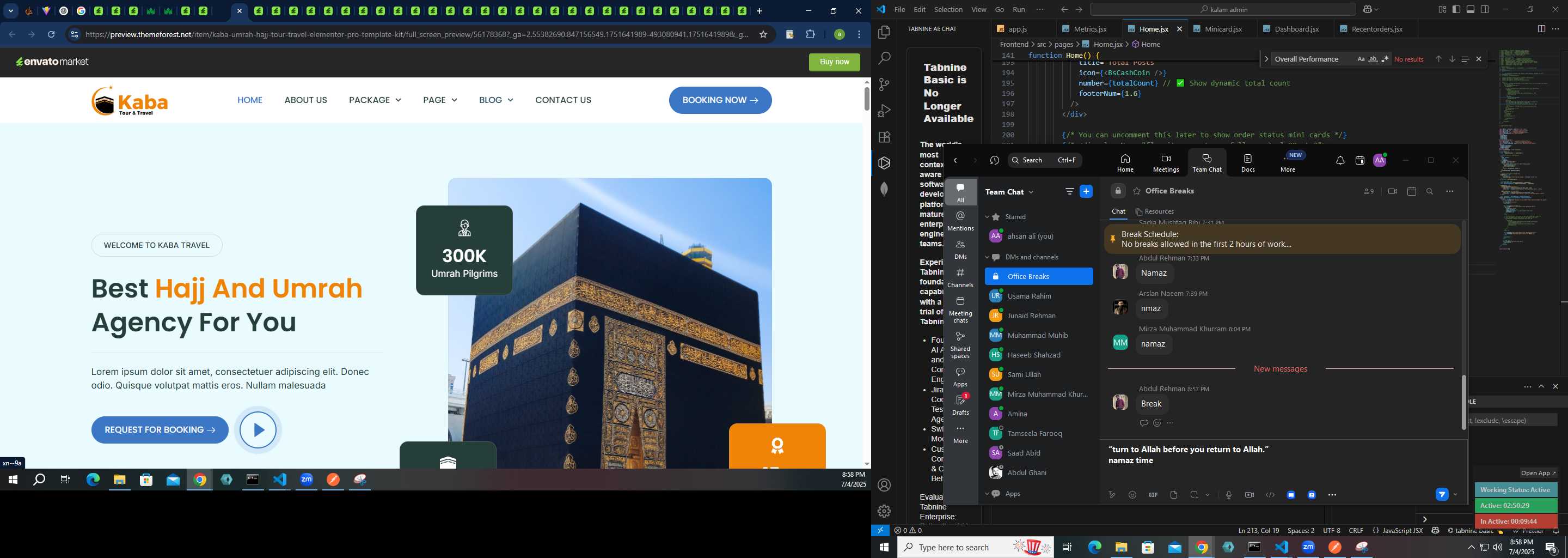Open Chrome tab search dropdown
Image resolution: width=1568 pixels, height=558 pixels.
(10, 11)
